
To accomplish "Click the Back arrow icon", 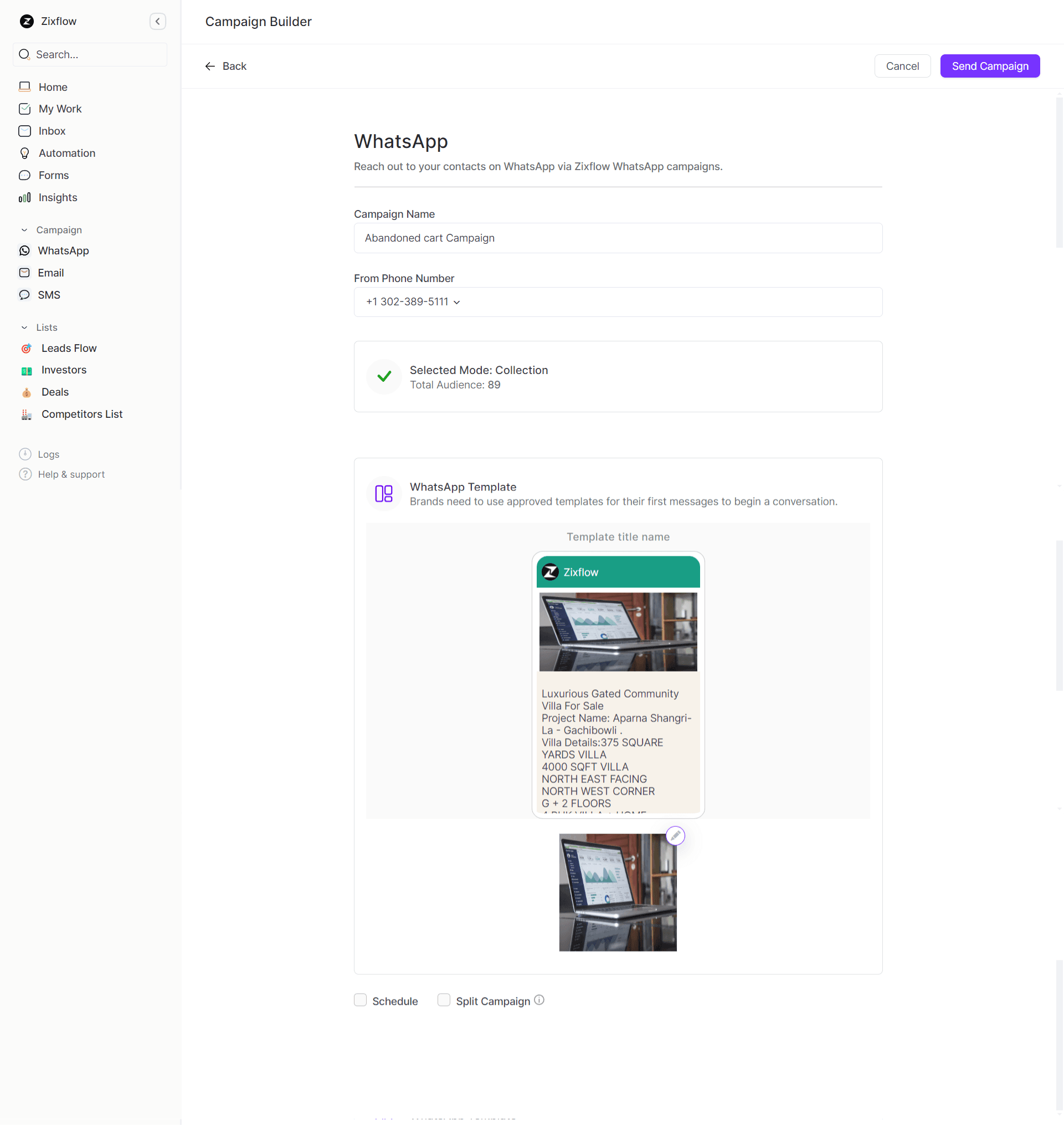I will 210,66.
